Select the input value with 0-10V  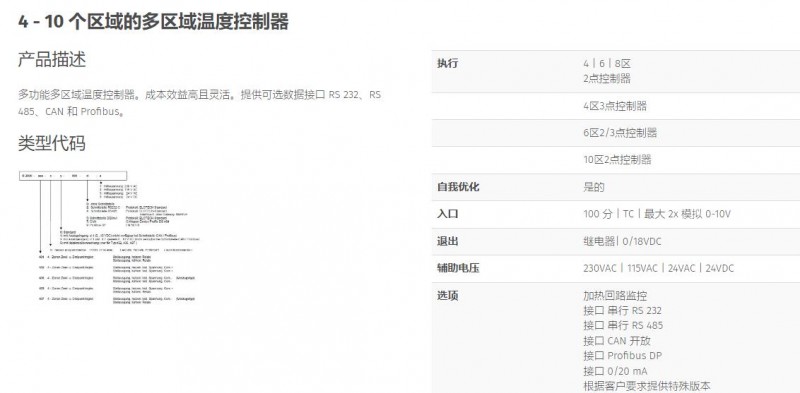657,214
